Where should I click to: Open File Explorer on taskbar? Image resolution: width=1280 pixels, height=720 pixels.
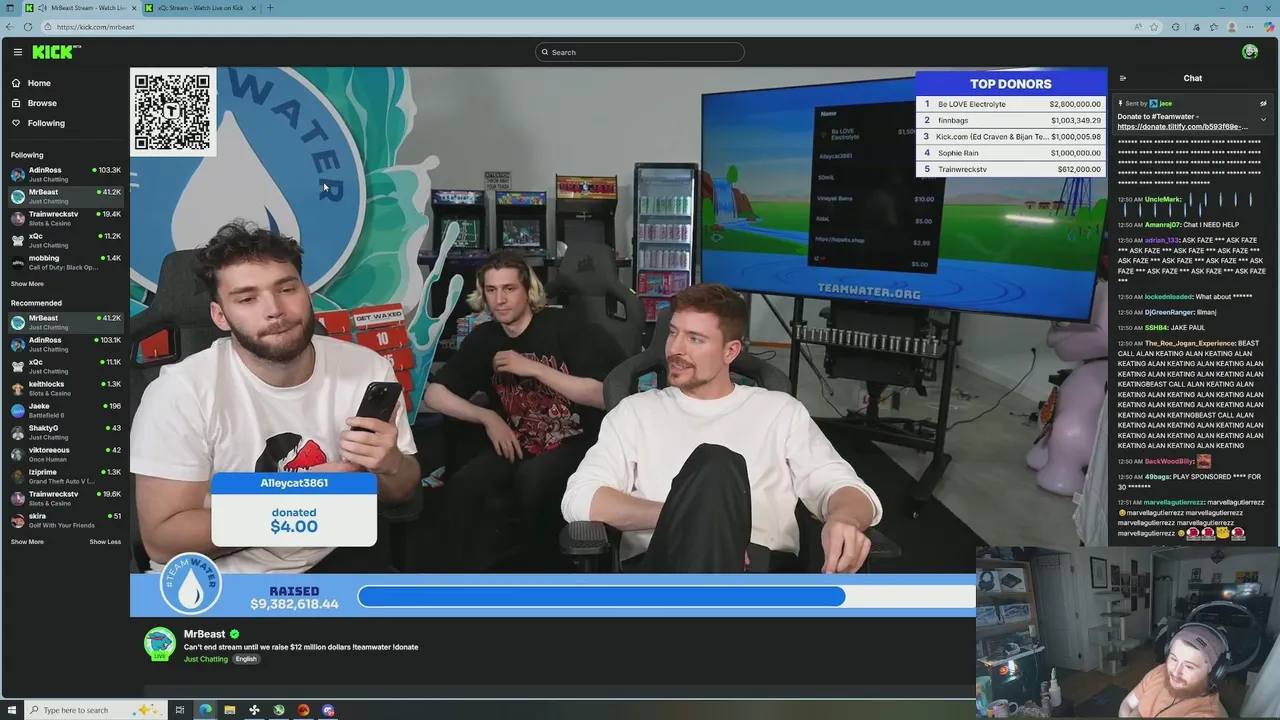229,710
